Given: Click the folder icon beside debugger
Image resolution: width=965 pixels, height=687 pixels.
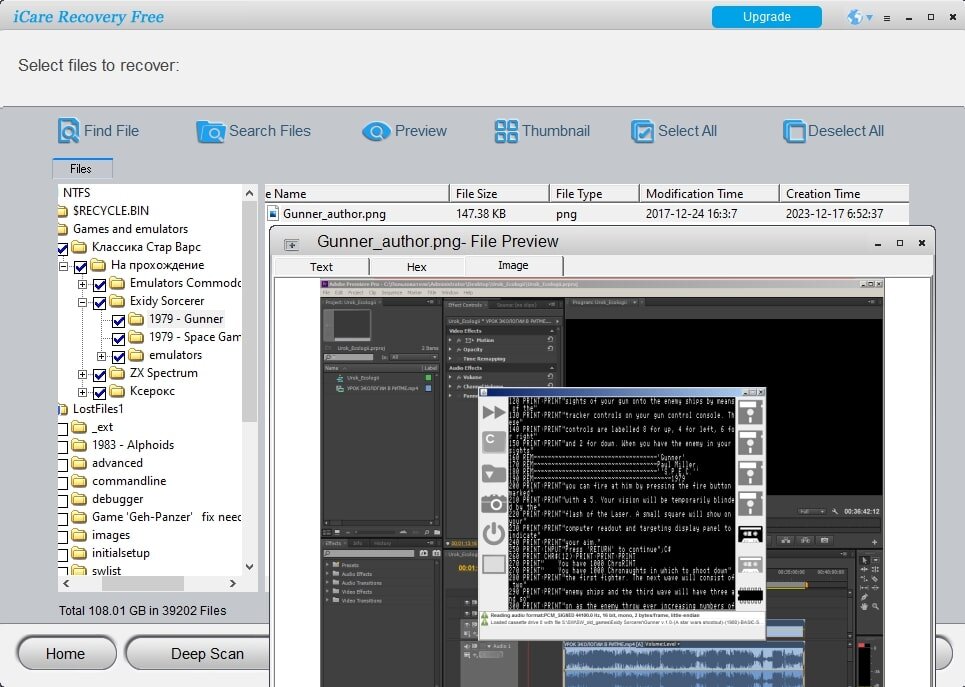Looking at the screenshot, I should pos(79,499).
